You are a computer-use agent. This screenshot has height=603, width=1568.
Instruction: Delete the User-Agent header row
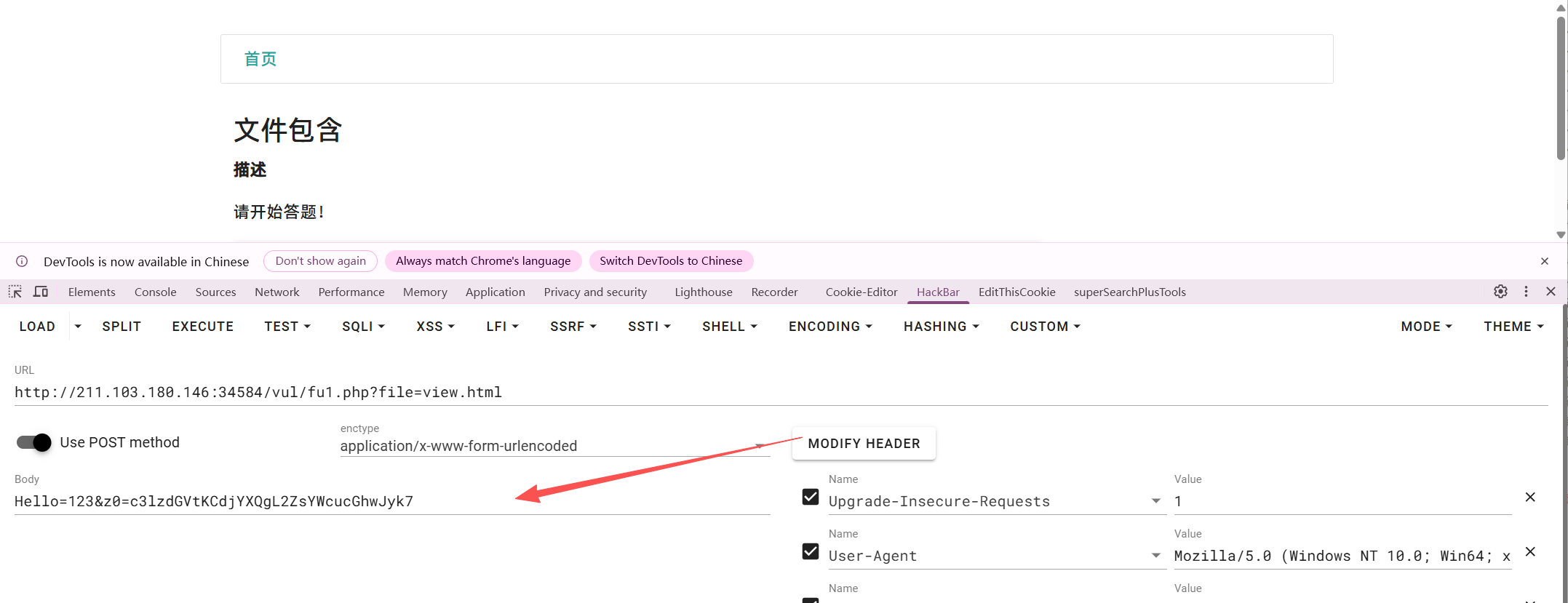coord(1530,552)
